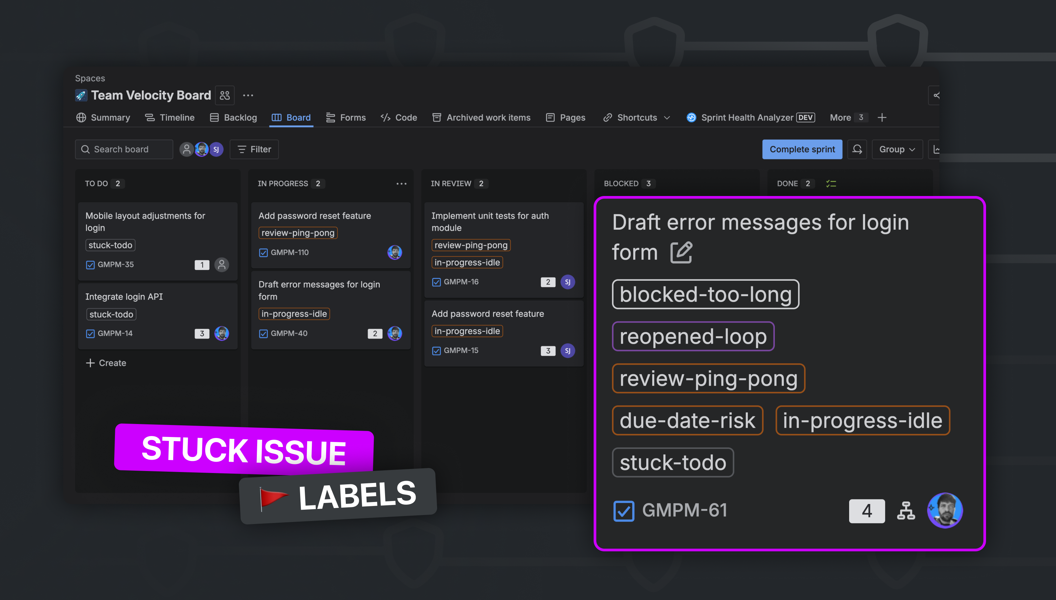Open the Timeline tab
The image size is (1056, 600).
click(x=169, y=118)
